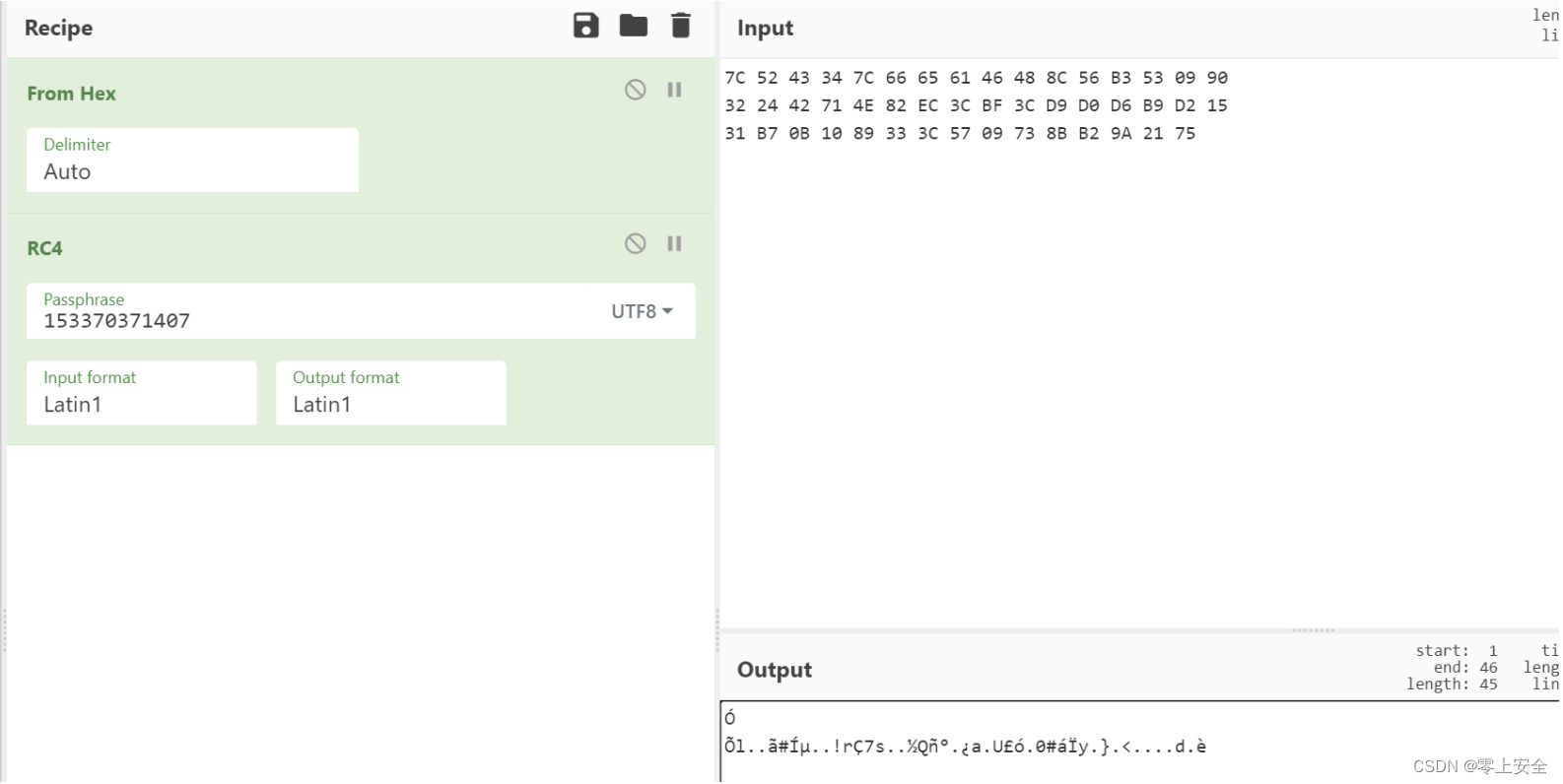
Task: Select the RC4 operation heading
Action: [44, 248]
